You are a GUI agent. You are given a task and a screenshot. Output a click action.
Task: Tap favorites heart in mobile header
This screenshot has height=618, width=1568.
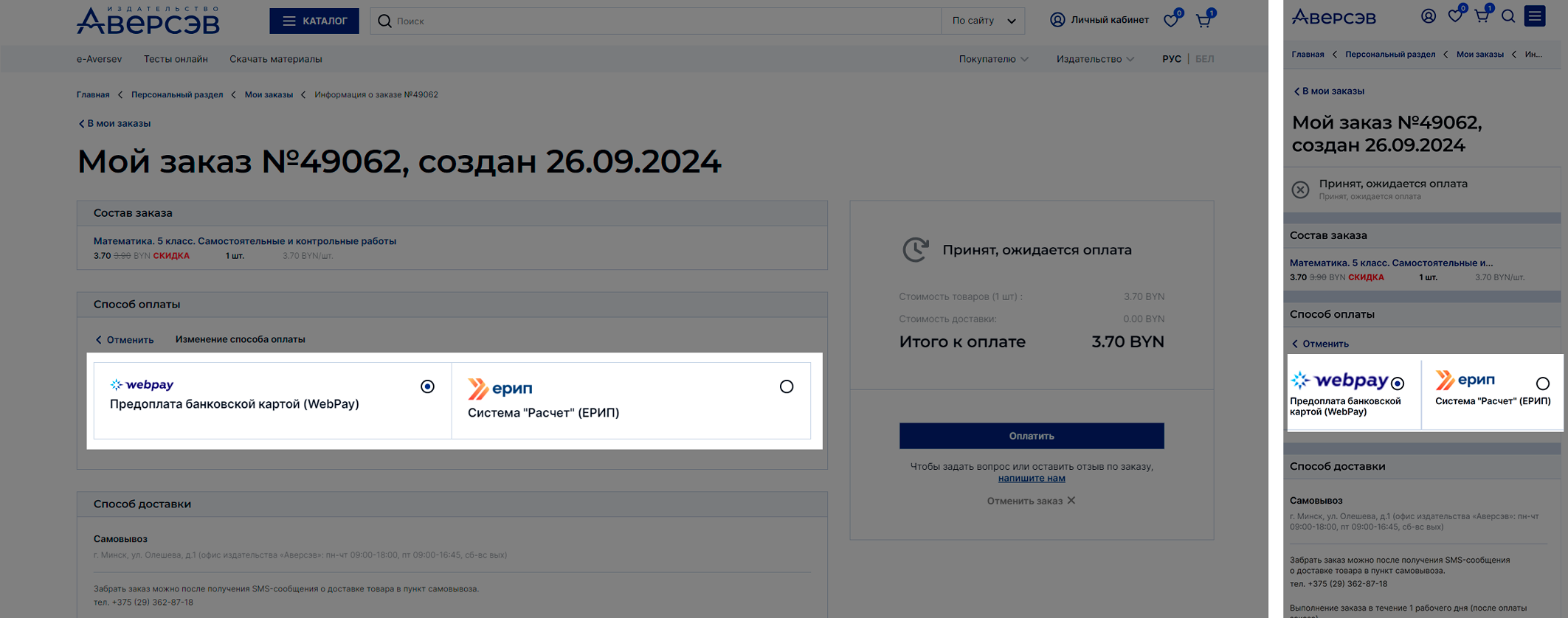(1454, 16)
